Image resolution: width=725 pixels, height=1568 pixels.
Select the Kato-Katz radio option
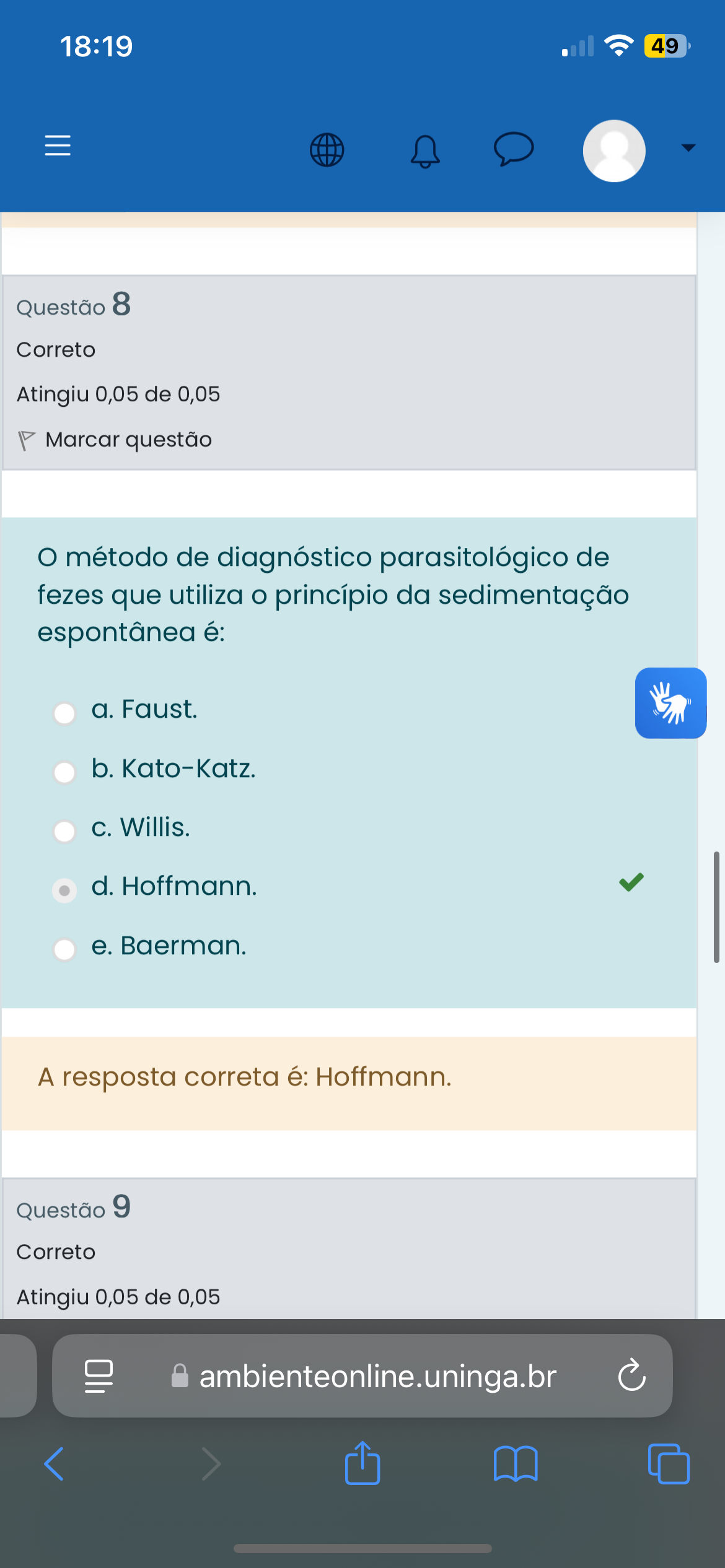click(x=64, y=772)
